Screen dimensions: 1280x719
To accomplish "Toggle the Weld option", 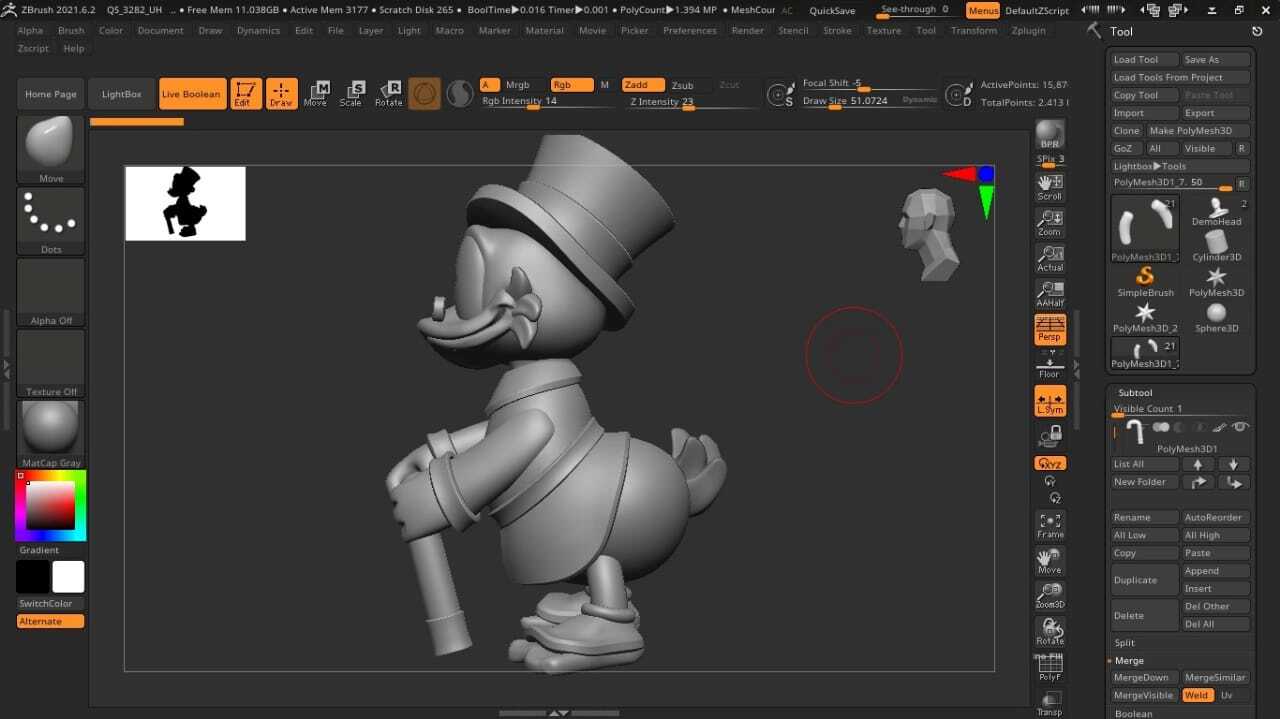I will point(1196,695).
